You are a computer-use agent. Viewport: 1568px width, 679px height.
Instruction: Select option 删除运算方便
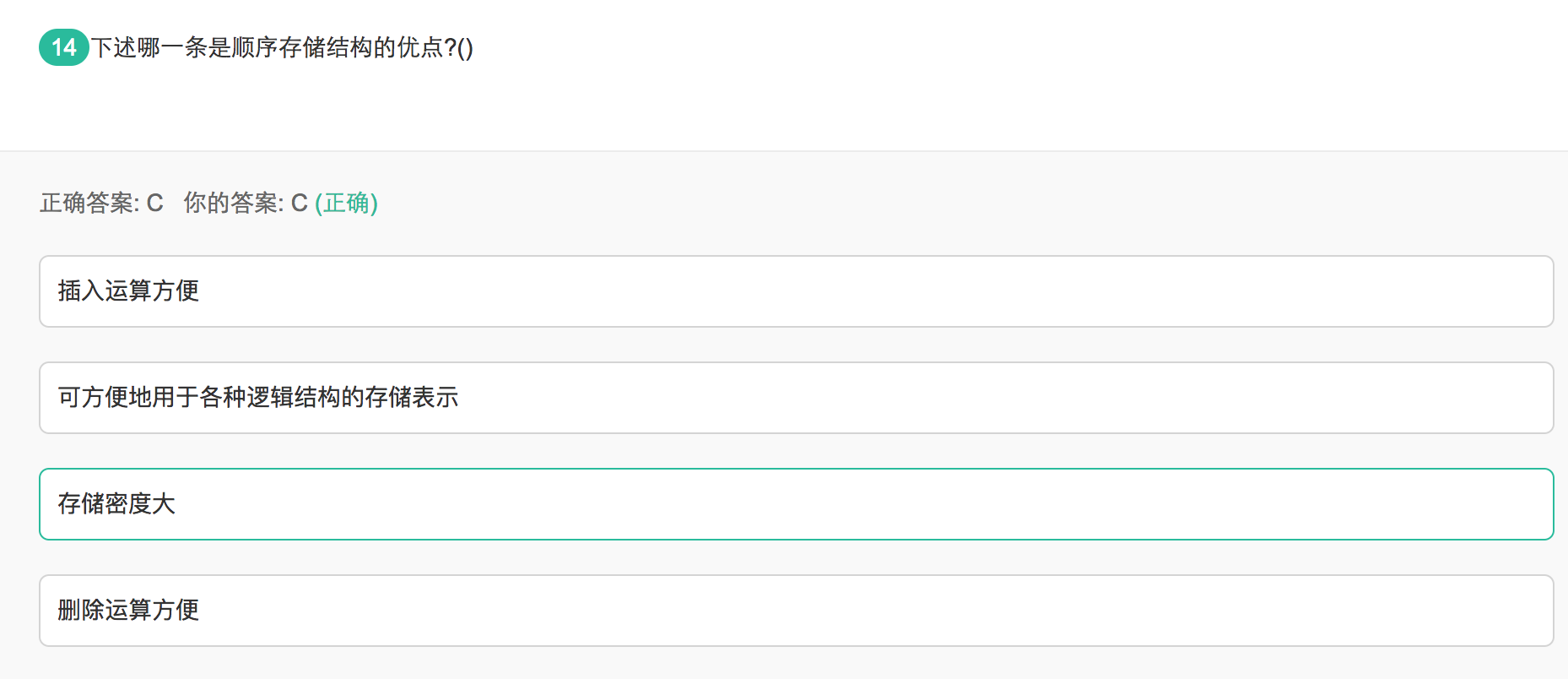pos(128,610)
